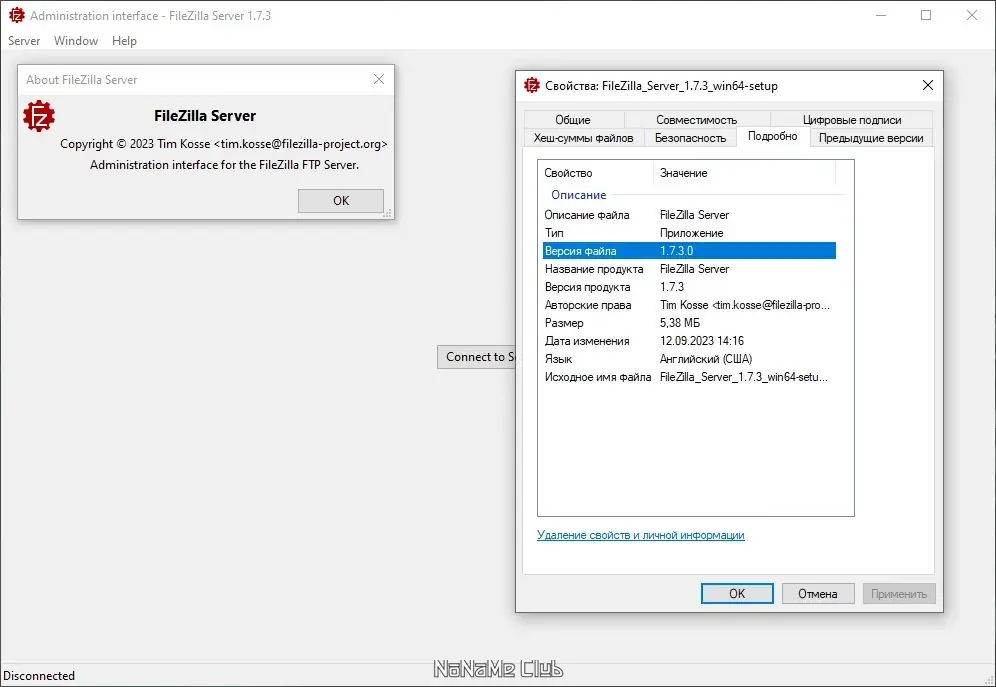This screenshot has width=996, height=687.
Task: Open the Server menu
Action: tap(24, 41)
